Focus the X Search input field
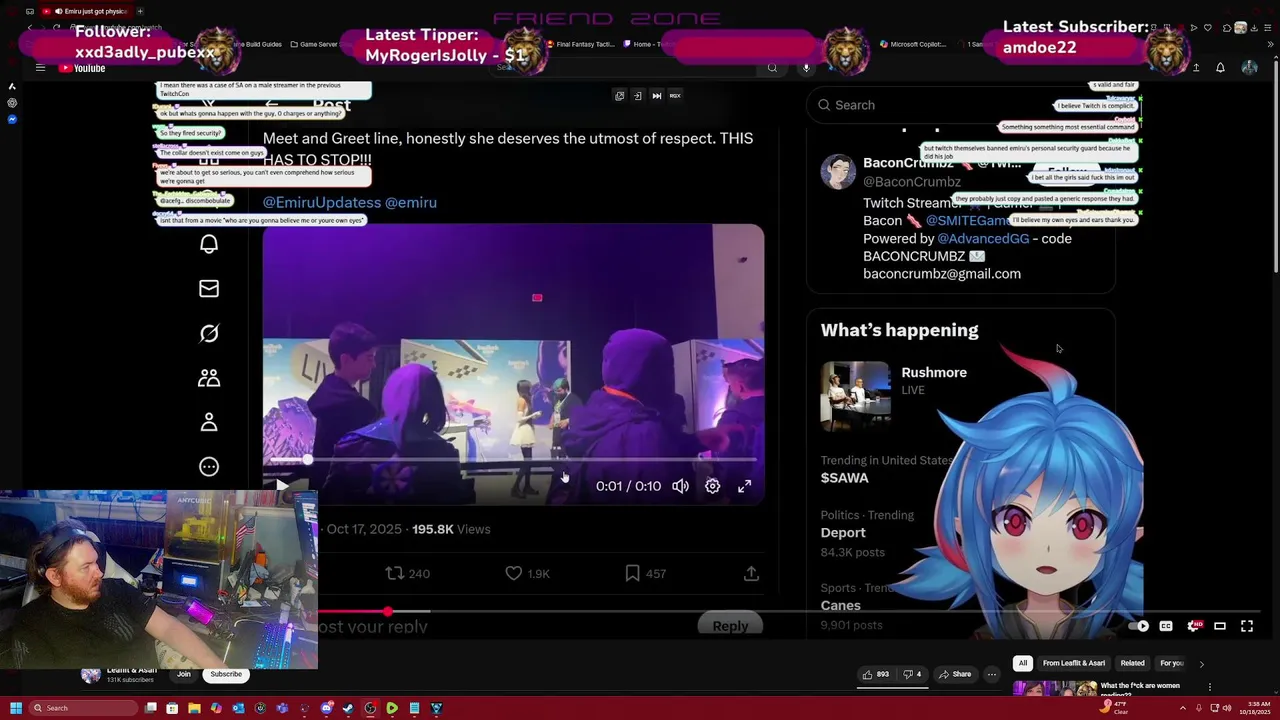The height and width of the screenshot is (720, 1280). pos(960,105)
